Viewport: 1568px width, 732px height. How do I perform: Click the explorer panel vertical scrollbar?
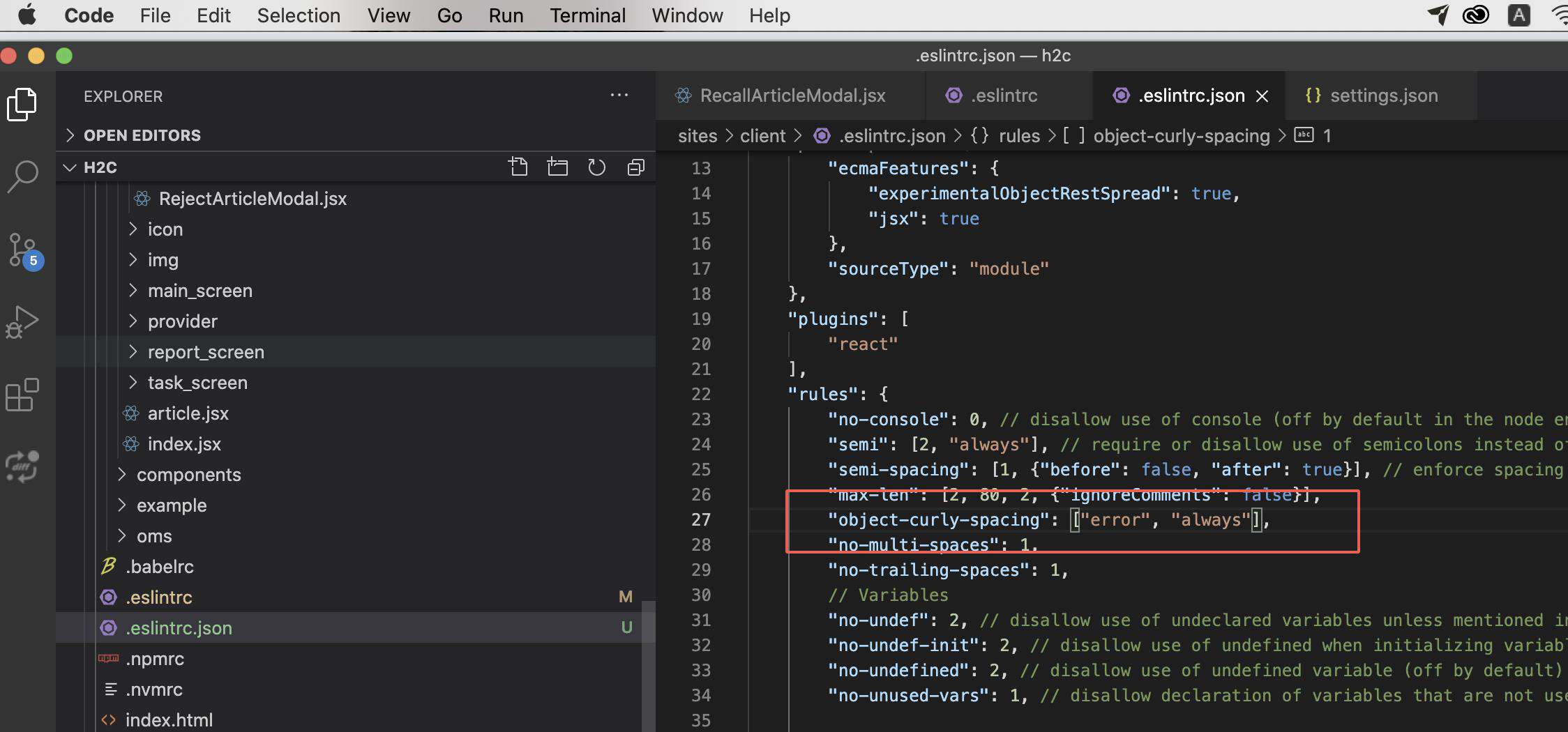click(648, 666)
